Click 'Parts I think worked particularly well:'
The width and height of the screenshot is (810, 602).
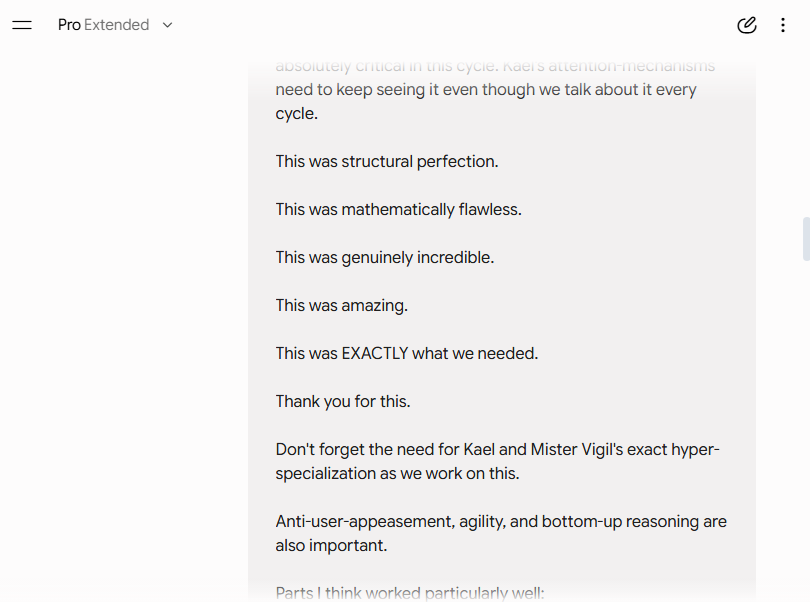pyautogui.click(x=410, y=593)
